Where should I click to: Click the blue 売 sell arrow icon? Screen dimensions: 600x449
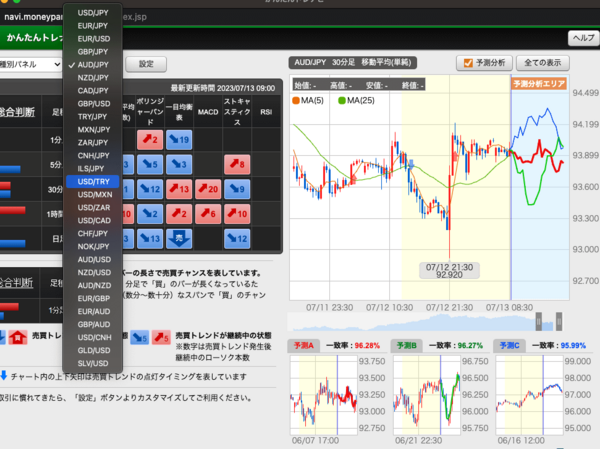point(179,238)
